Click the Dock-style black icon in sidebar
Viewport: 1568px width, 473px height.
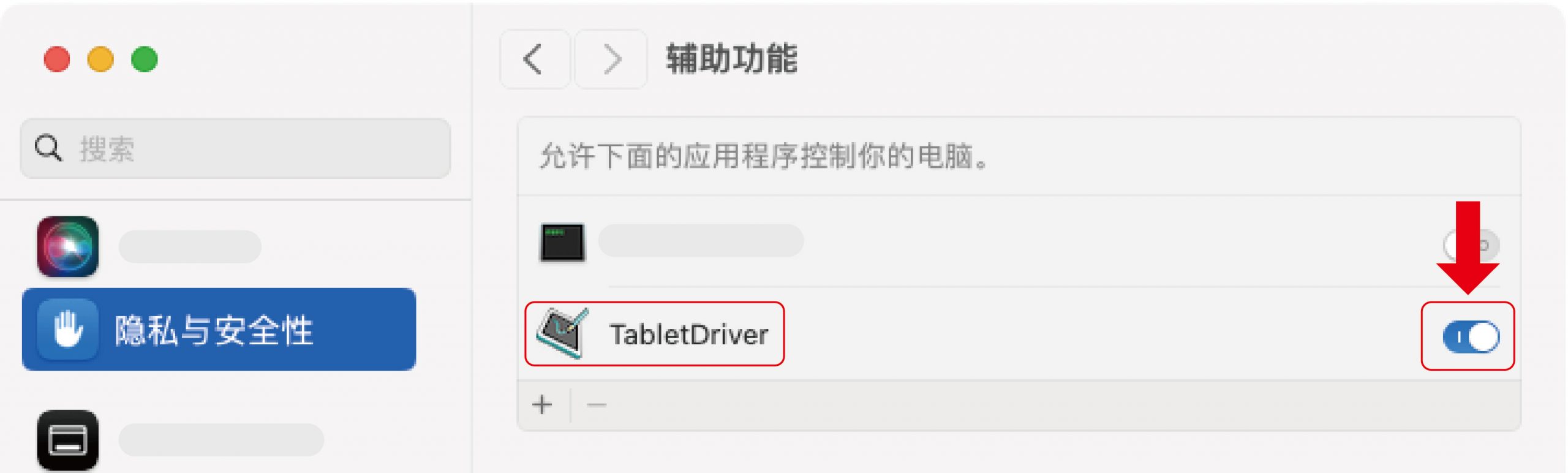(67, 440)
